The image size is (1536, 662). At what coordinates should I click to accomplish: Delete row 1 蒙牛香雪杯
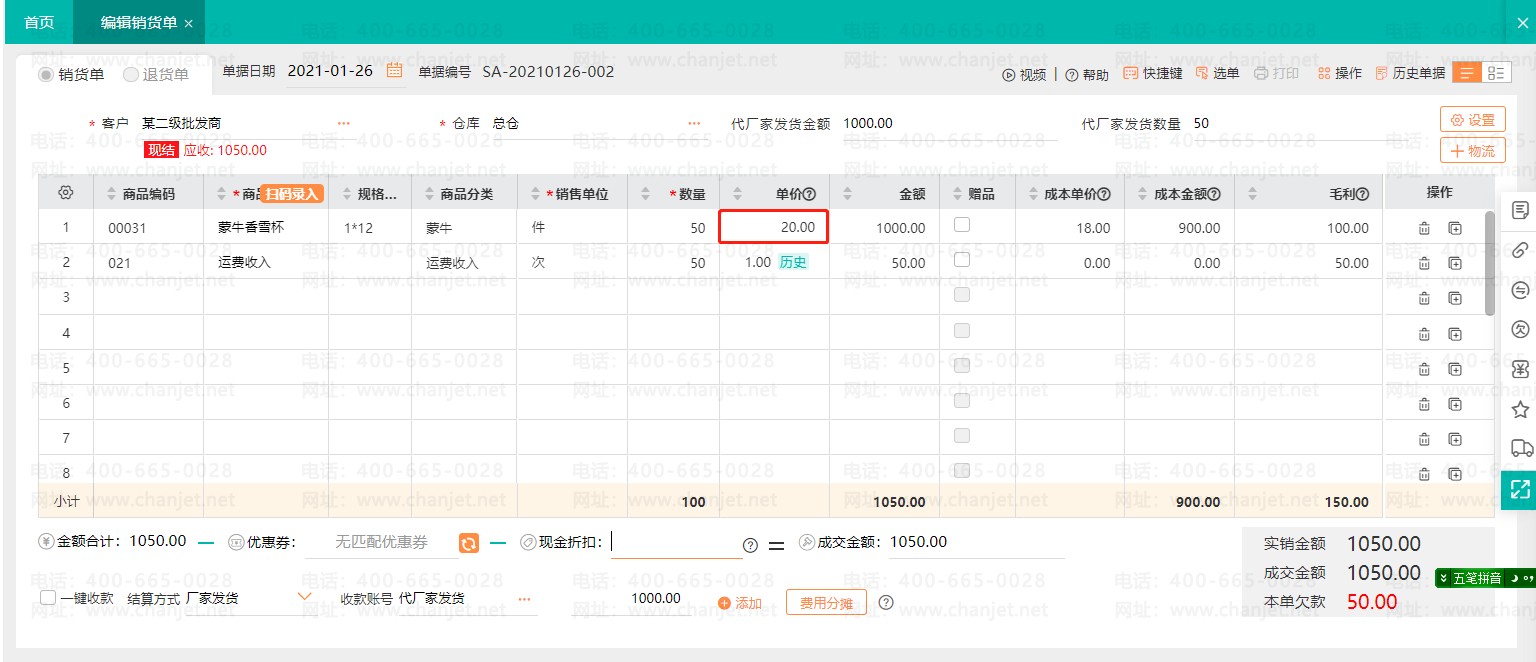(x=1424, y=228)
